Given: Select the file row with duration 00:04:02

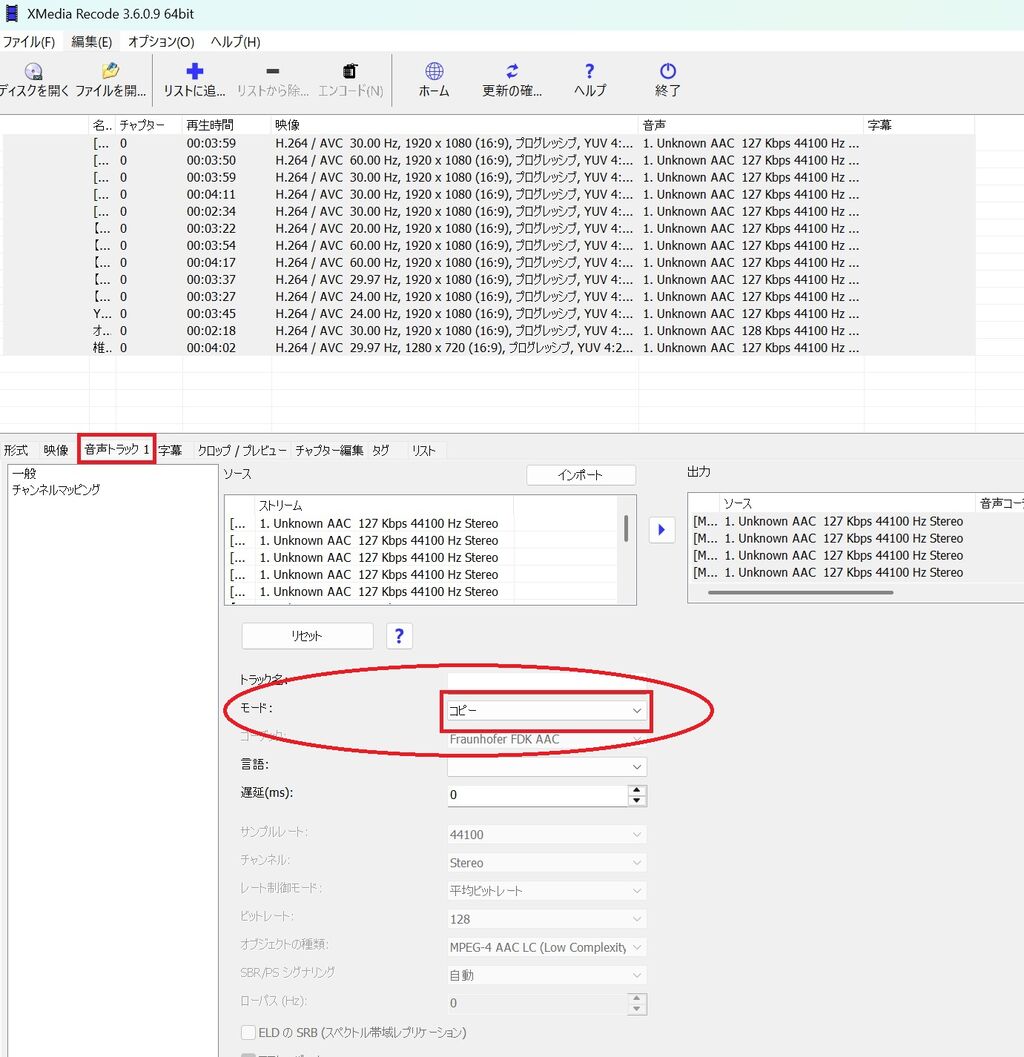Looking at the screenshot, I should click(489, 348).
